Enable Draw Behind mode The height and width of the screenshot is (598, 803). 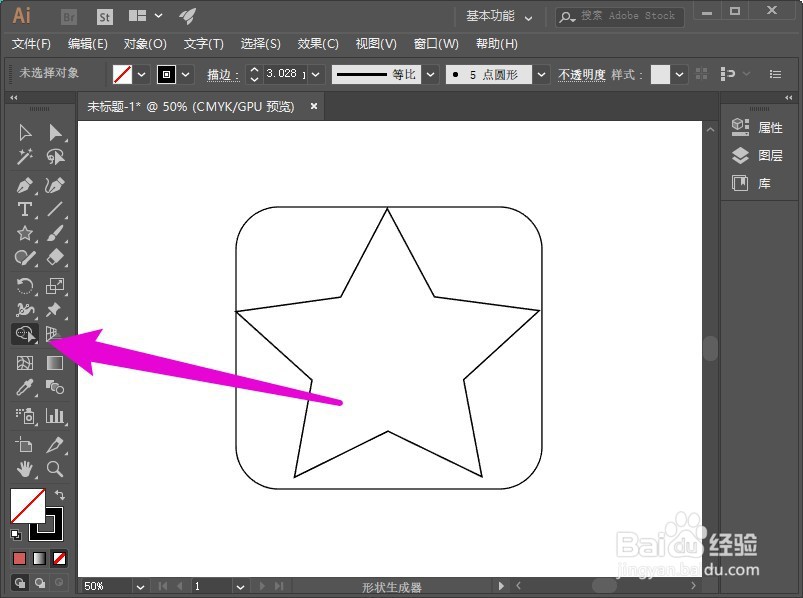[39, 583]
